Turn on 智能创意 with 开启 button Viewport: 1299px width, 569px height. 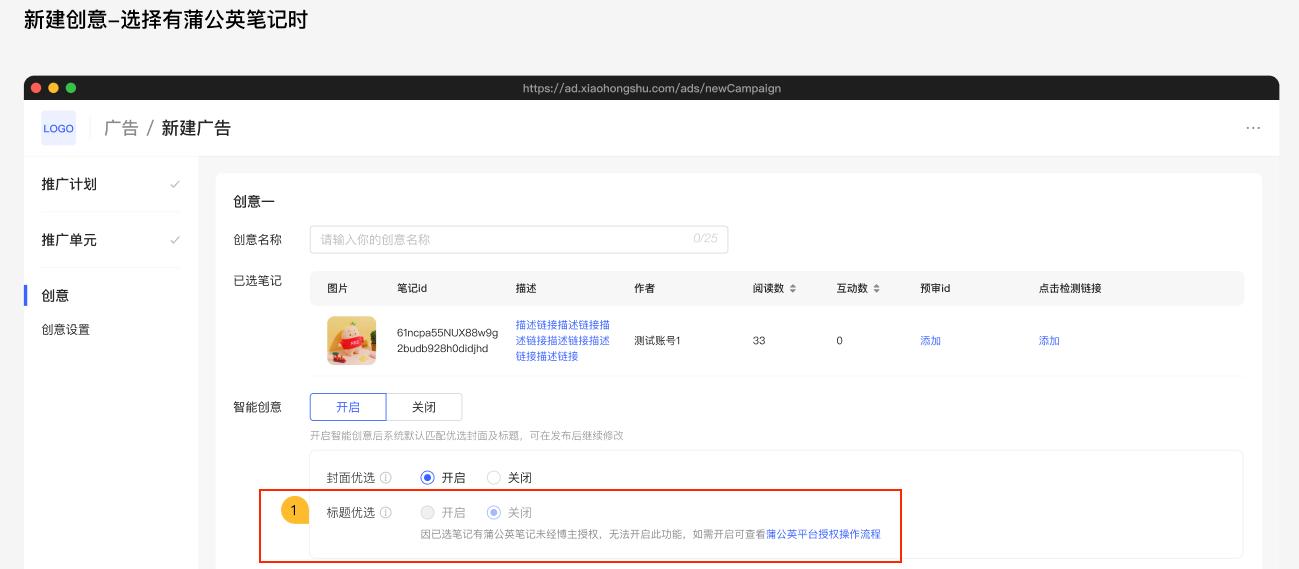click(x=347, y=407)
